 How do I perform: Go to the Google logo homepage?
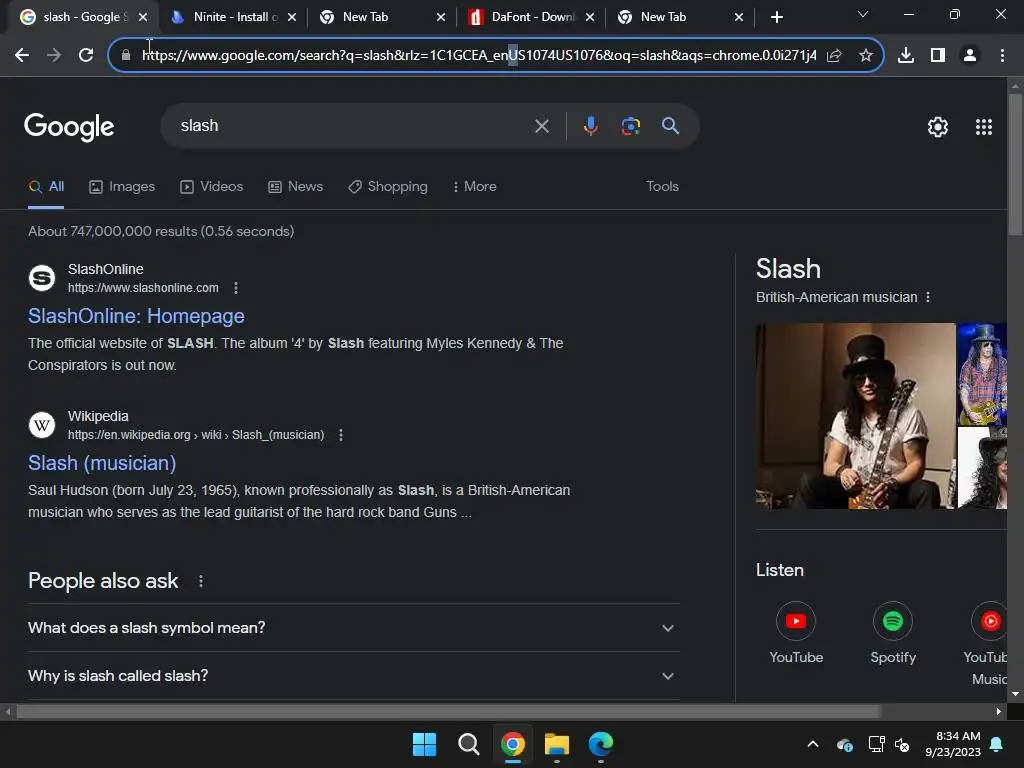pos(69,127)
